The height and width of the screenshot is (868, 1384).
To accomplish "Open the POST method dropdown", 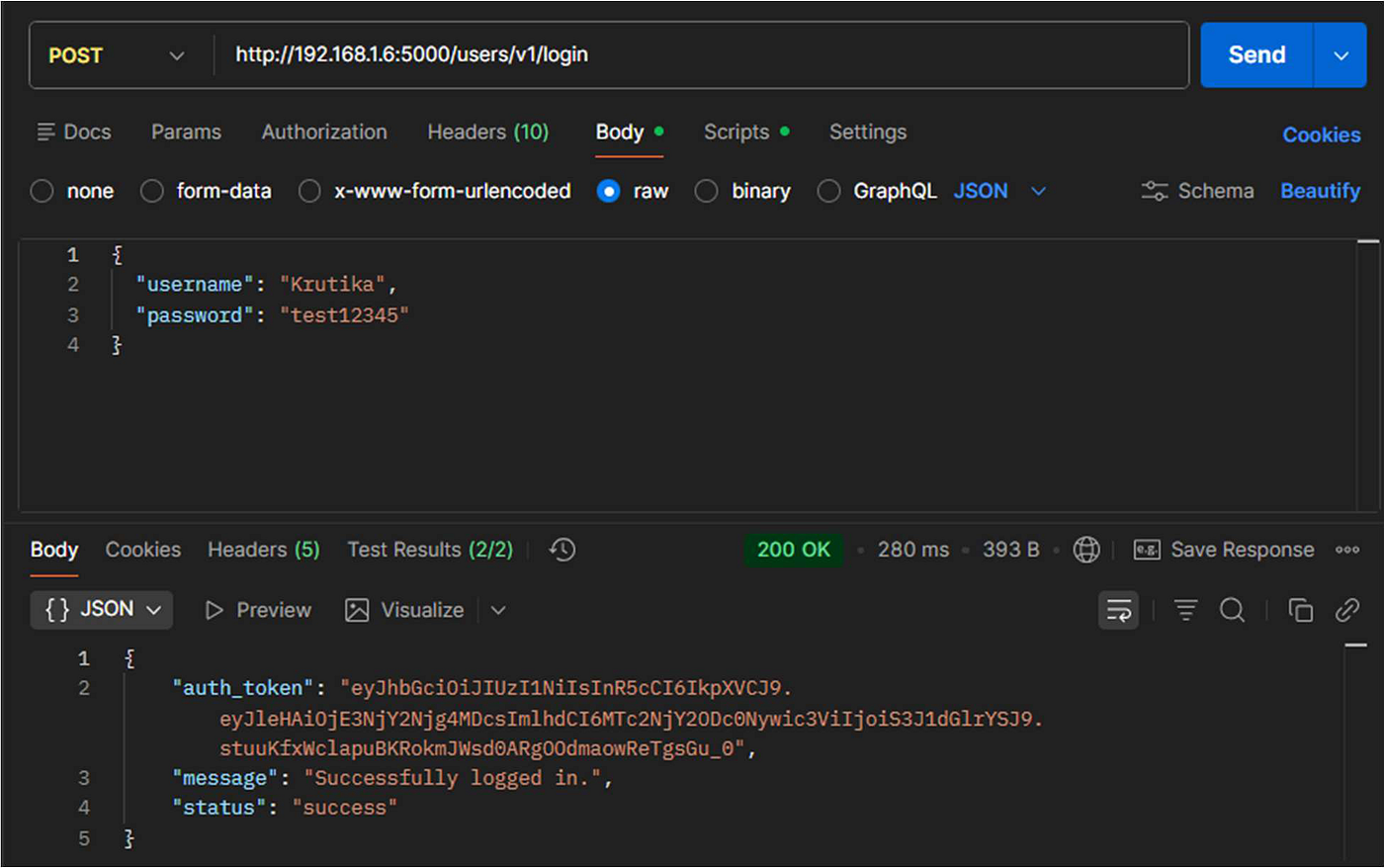I will [x=117, y=55].
